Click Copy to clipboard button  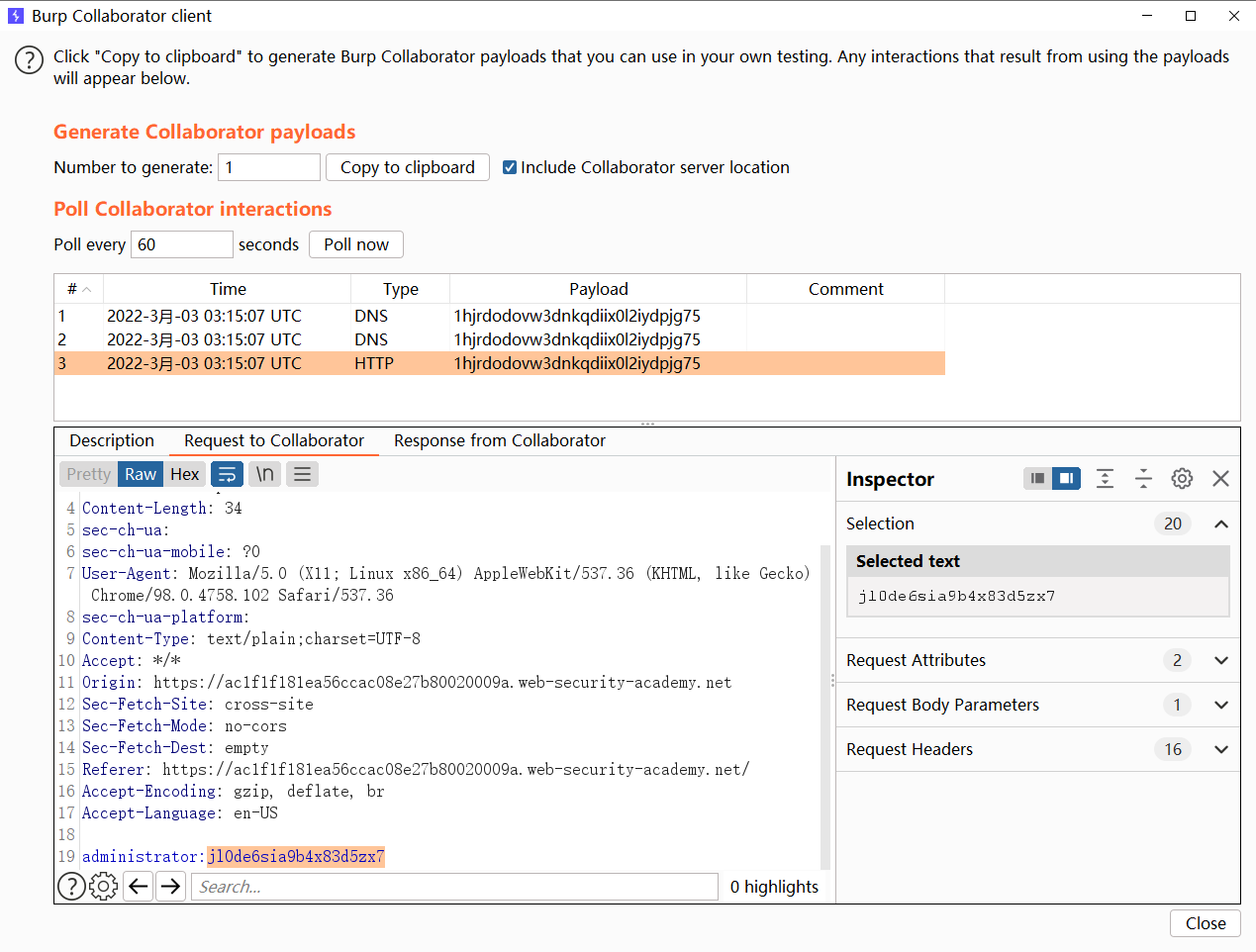coord(408,167)
